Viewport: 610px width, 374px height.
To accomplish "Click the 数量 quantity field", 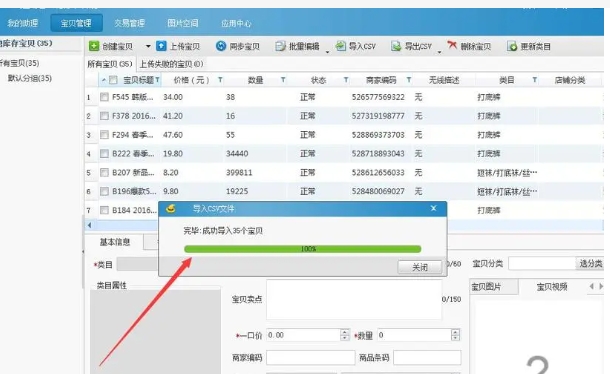I will coord(414,335).
